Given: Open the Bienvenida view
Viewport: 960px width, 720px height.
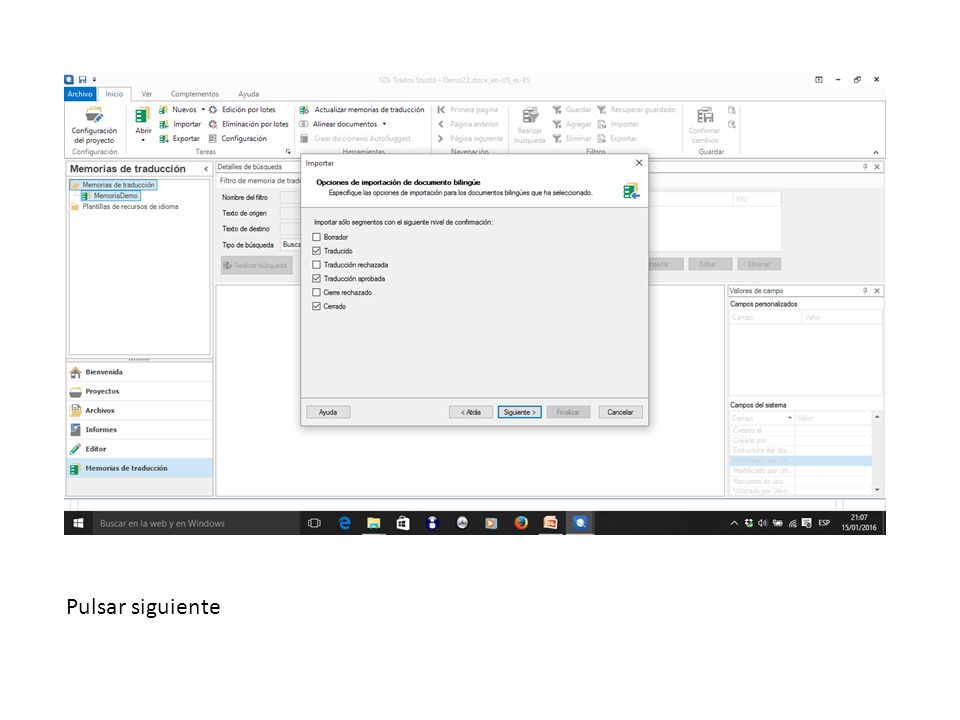Looking at the screenshot, I should (140, 372).
